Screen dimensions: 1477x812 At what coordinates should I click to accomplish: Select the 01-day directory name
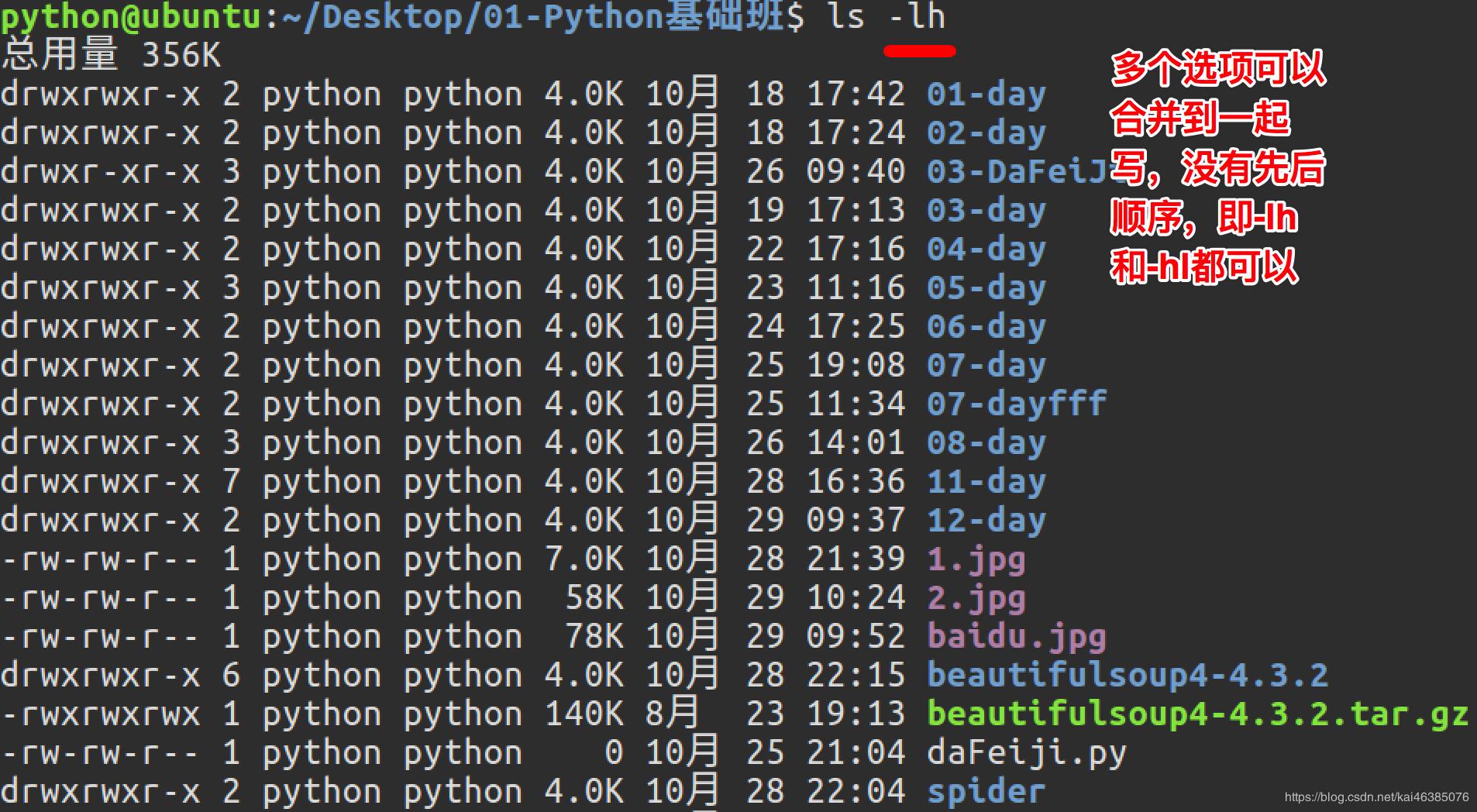click(x=985, y=94)
